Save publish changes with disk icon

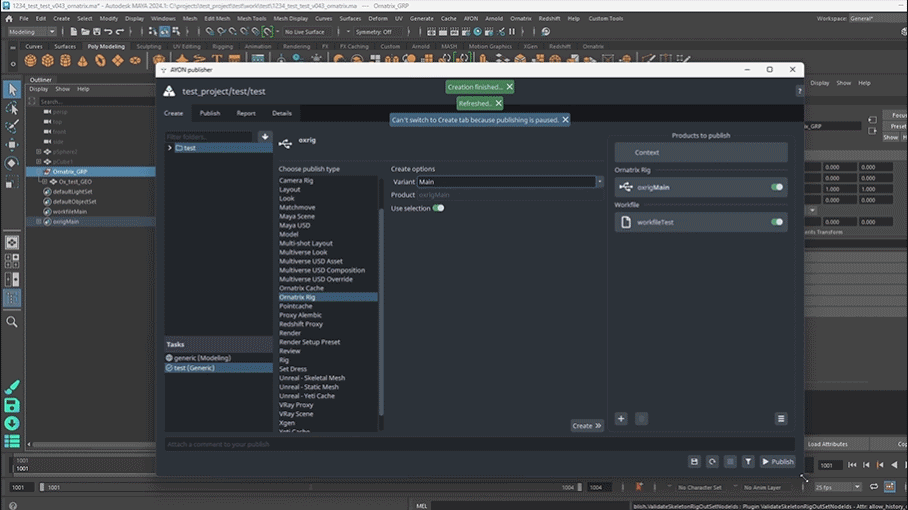[694, 461]
